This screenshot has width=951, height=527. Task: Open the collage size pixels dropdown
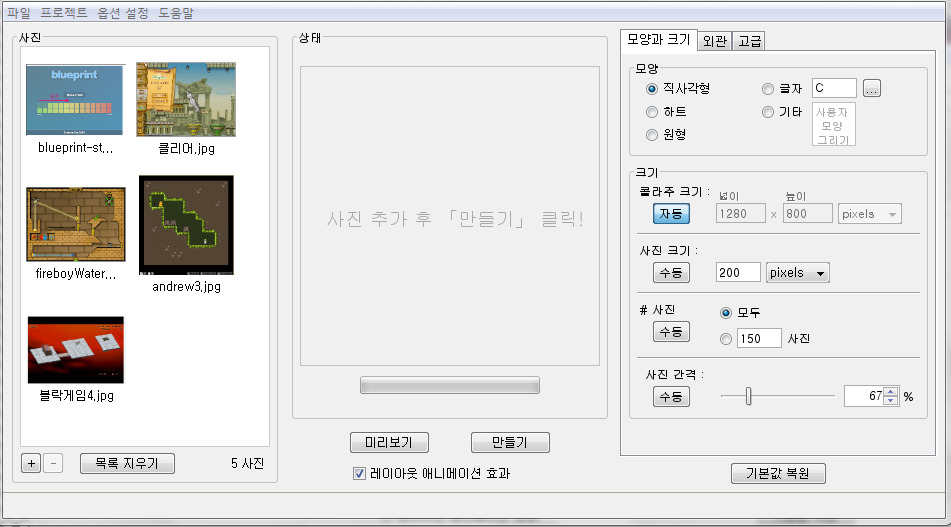(x=869, y=213)
